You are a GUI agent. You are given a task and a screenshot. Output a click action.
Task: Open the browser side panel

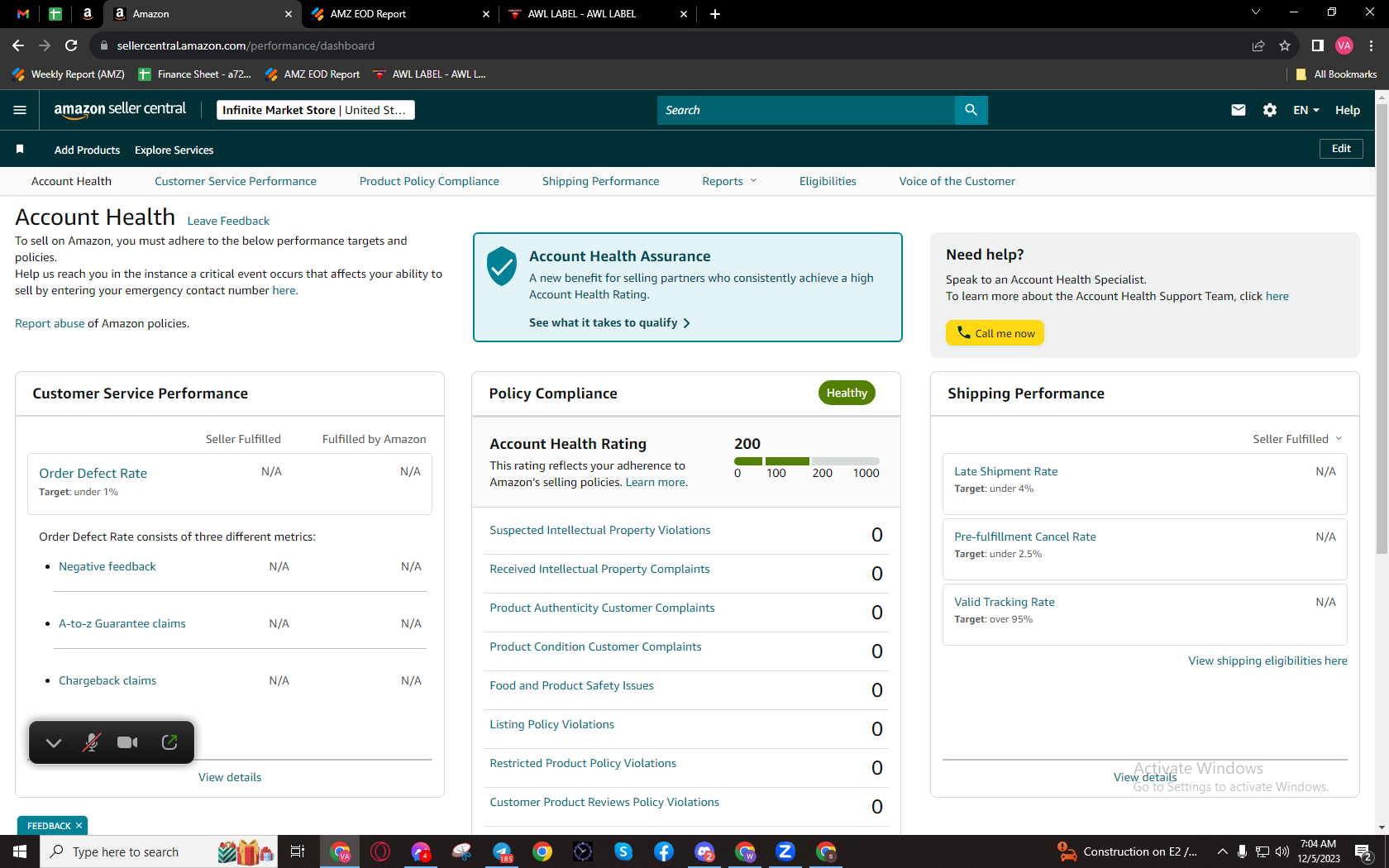1318,45
